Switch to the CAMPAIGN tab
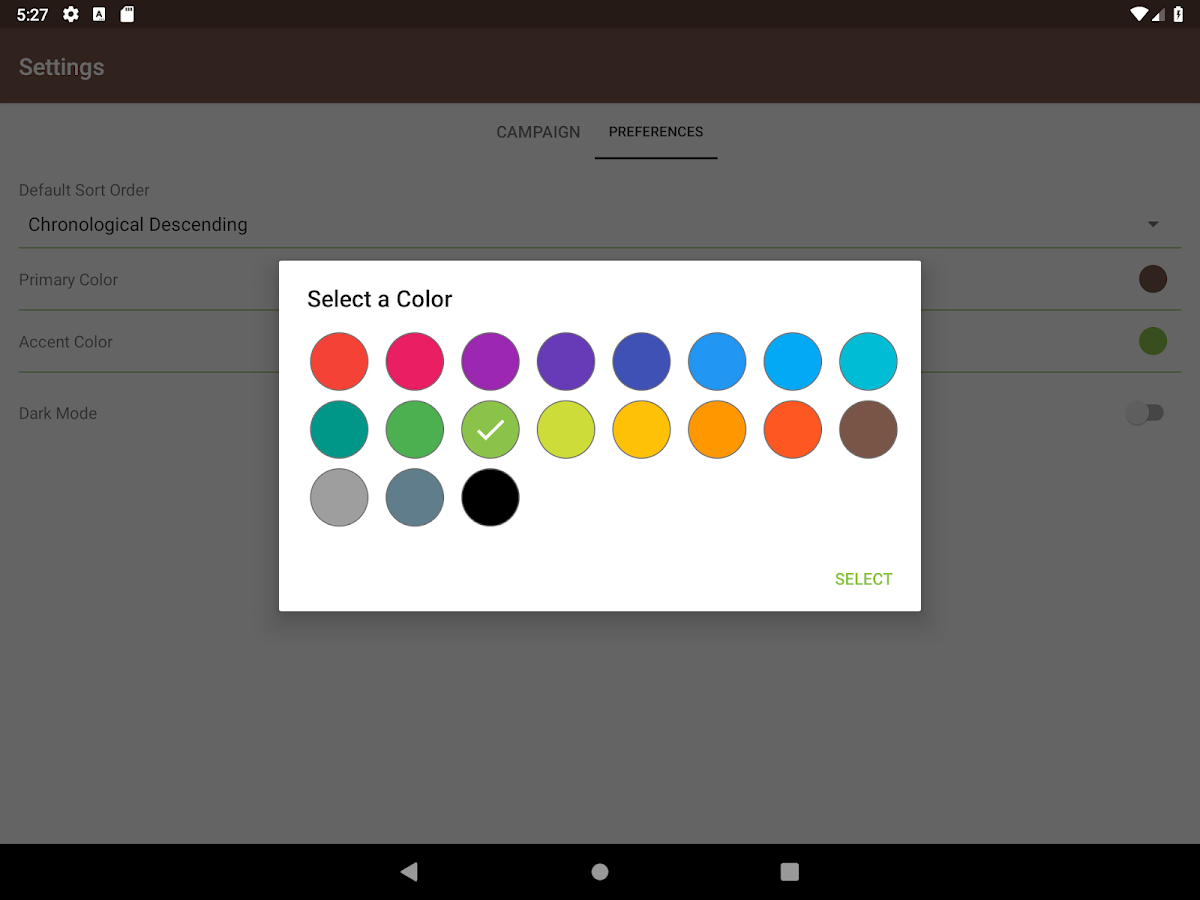 [538, 132]
